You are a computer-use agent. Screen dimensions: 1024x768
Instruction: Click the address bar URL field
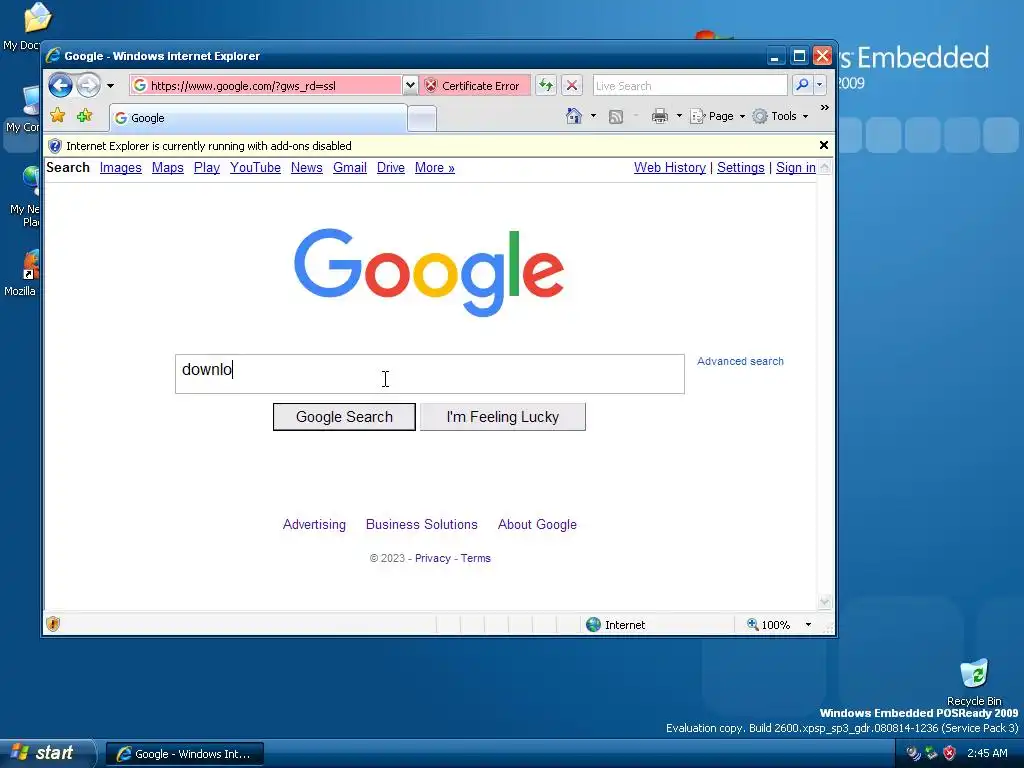coord(266,86)
